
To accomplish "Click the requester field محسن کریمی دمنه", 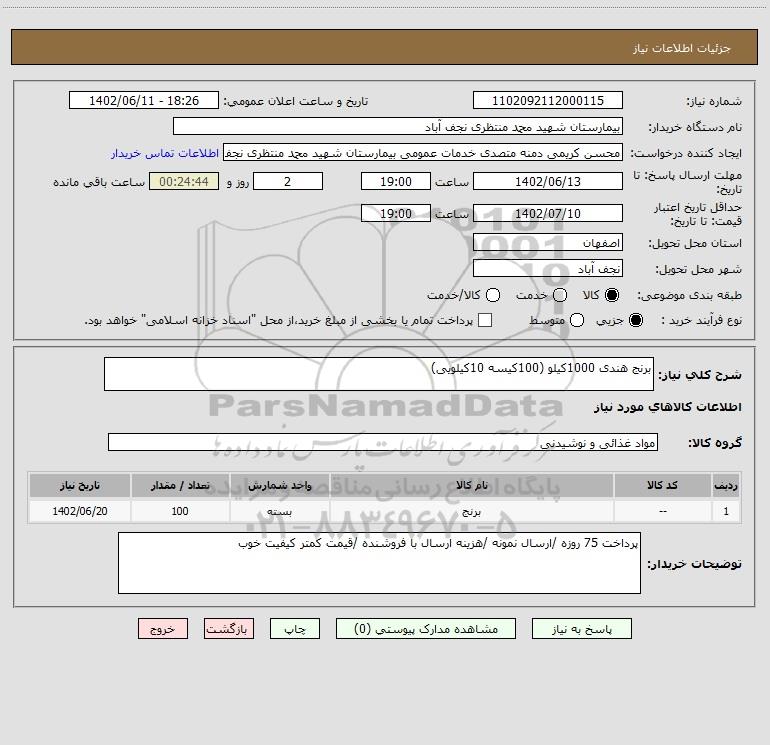I will click(x=423, y=152).
